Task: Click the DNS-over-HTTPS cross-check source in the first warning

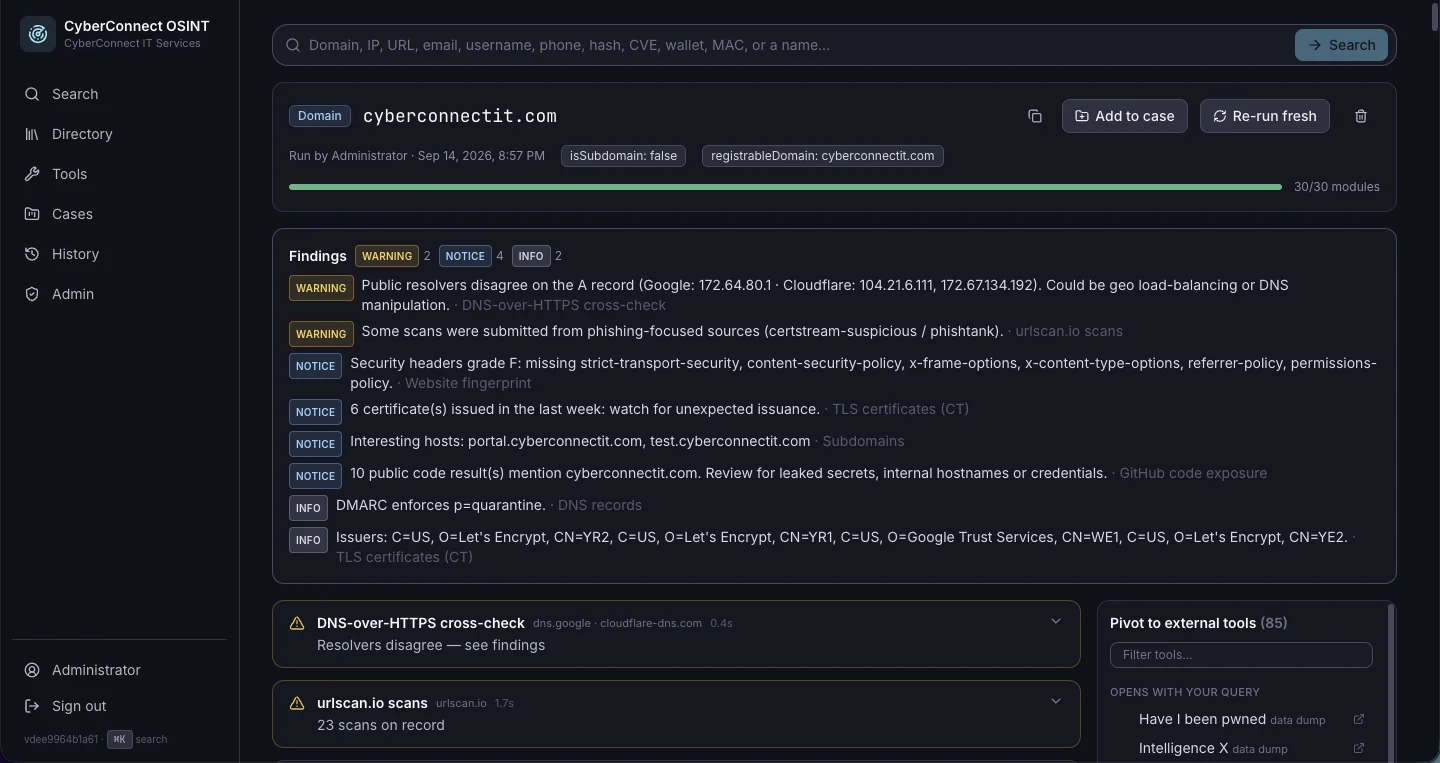Action: pos(564,305)
